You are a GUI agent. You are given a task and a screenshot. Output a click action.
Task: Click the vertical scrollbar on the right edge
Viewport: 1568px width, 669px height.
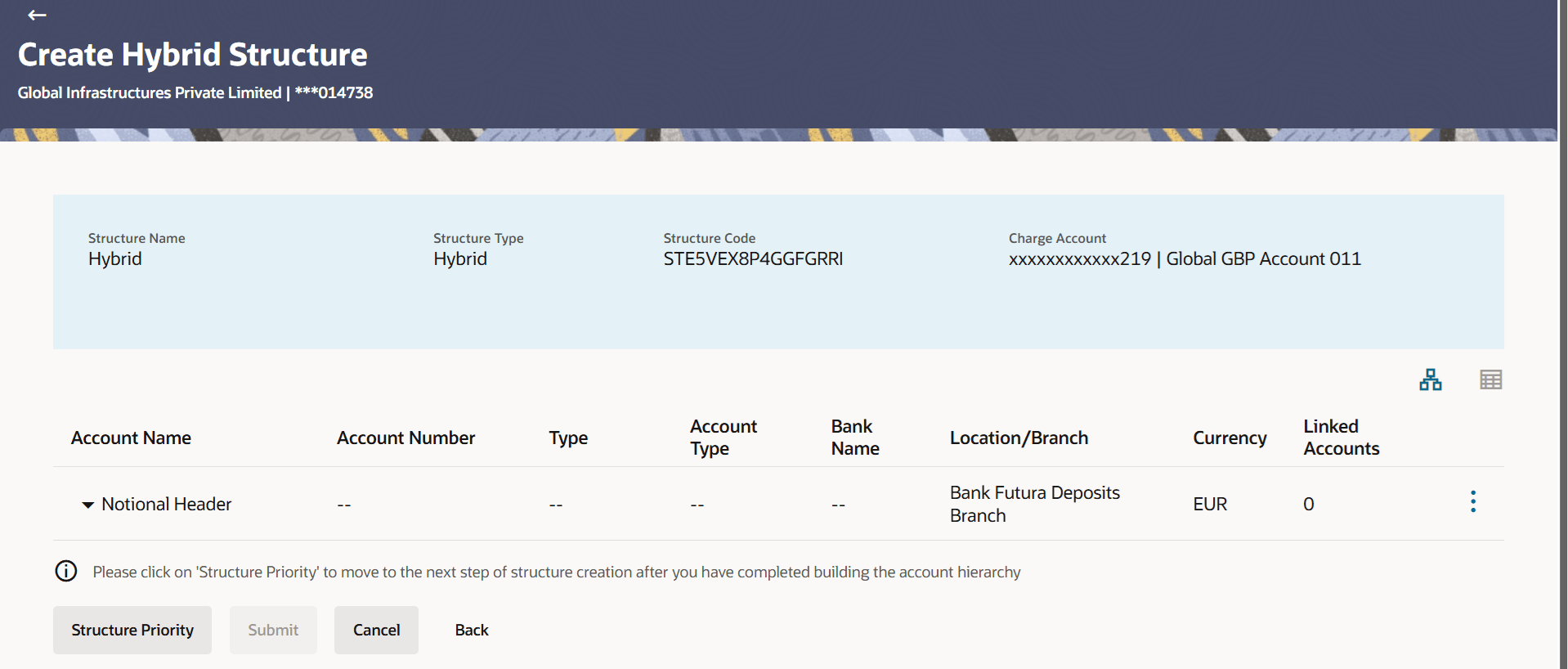coord(1562,334)
